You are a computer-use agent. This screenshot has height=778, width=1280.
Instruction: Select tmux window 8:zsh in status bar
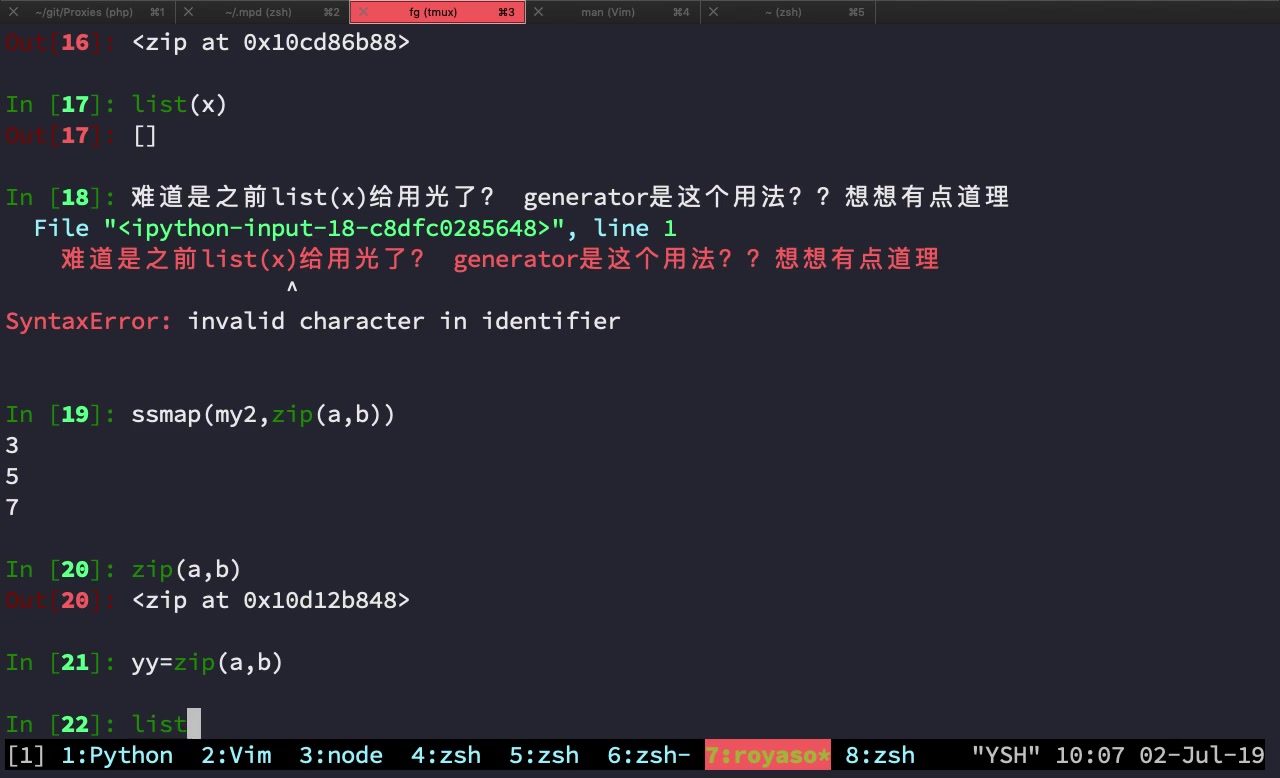880,755
